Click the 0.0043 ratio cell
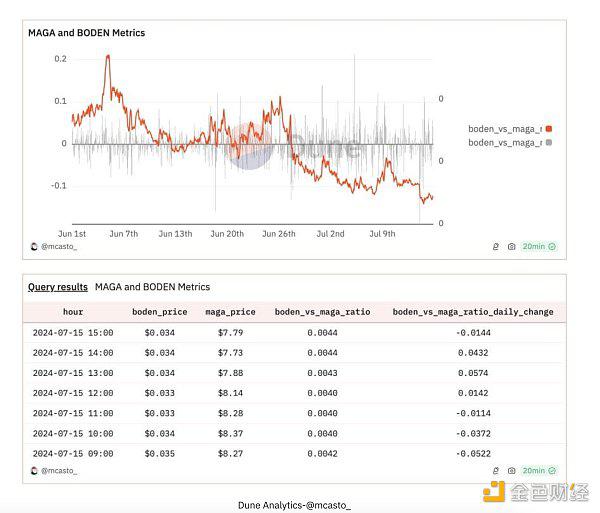 pyautogui.click(x=322, y=373)
